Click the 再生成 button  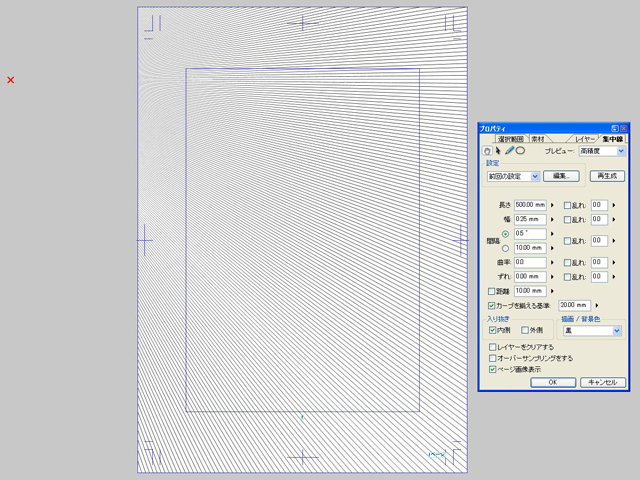[x=607, y=176]
